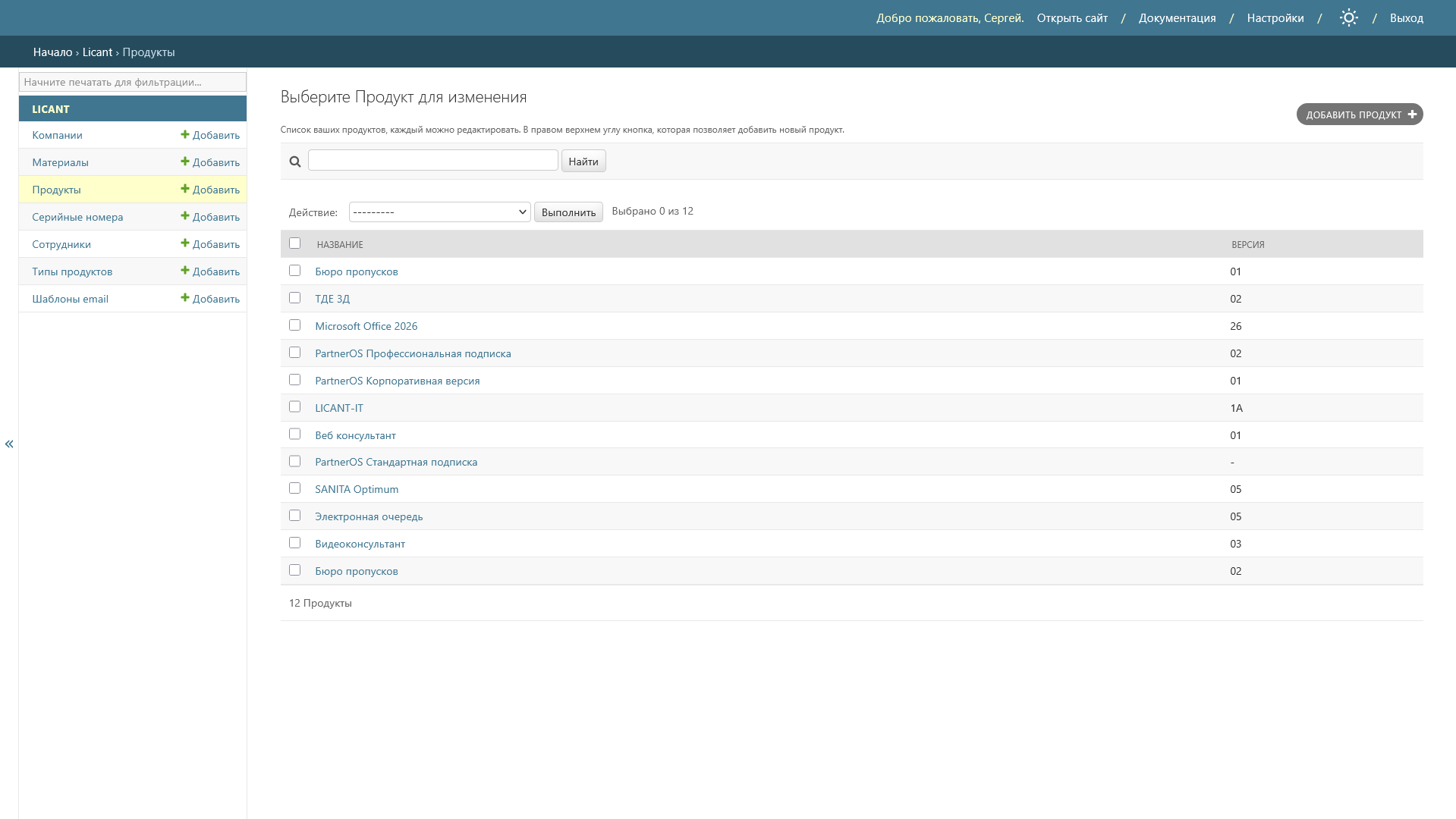Sort by the Название column header
This screenshot has height=819, width=1456.
pyautogui.click(x=340, y=245)
